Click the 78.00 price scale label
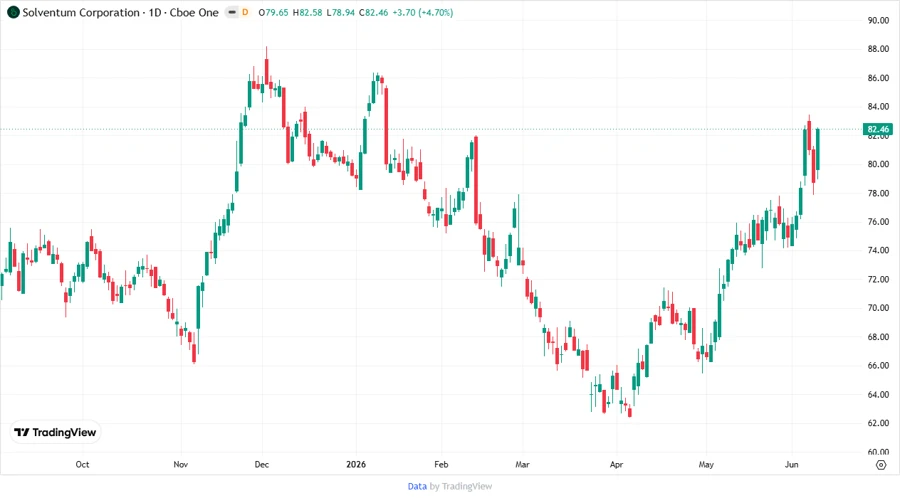This screenshot has width=900, height=498. pyautogui.click(x=878, y=193)
